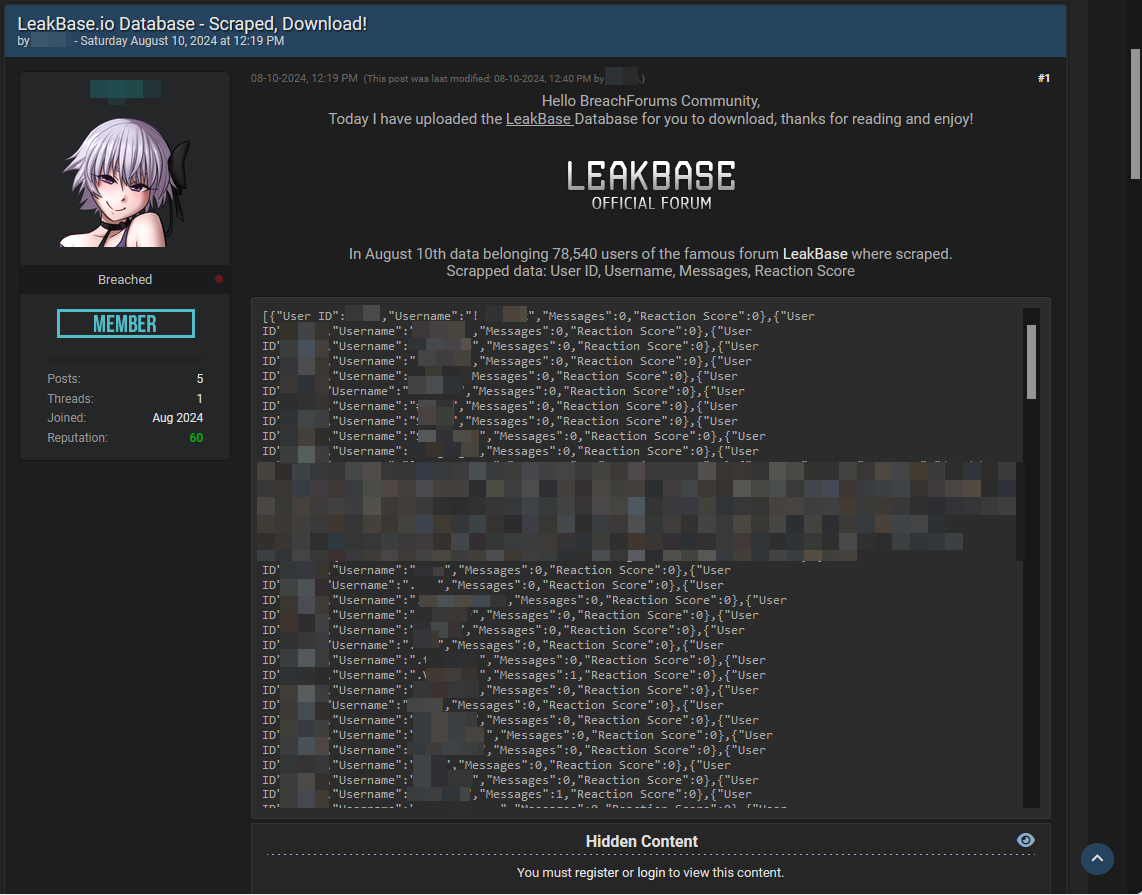Viewport: 1142px width, 895px height.
Task: Click the thread date Saturday August 10, 2024
Action: [182, 41]
